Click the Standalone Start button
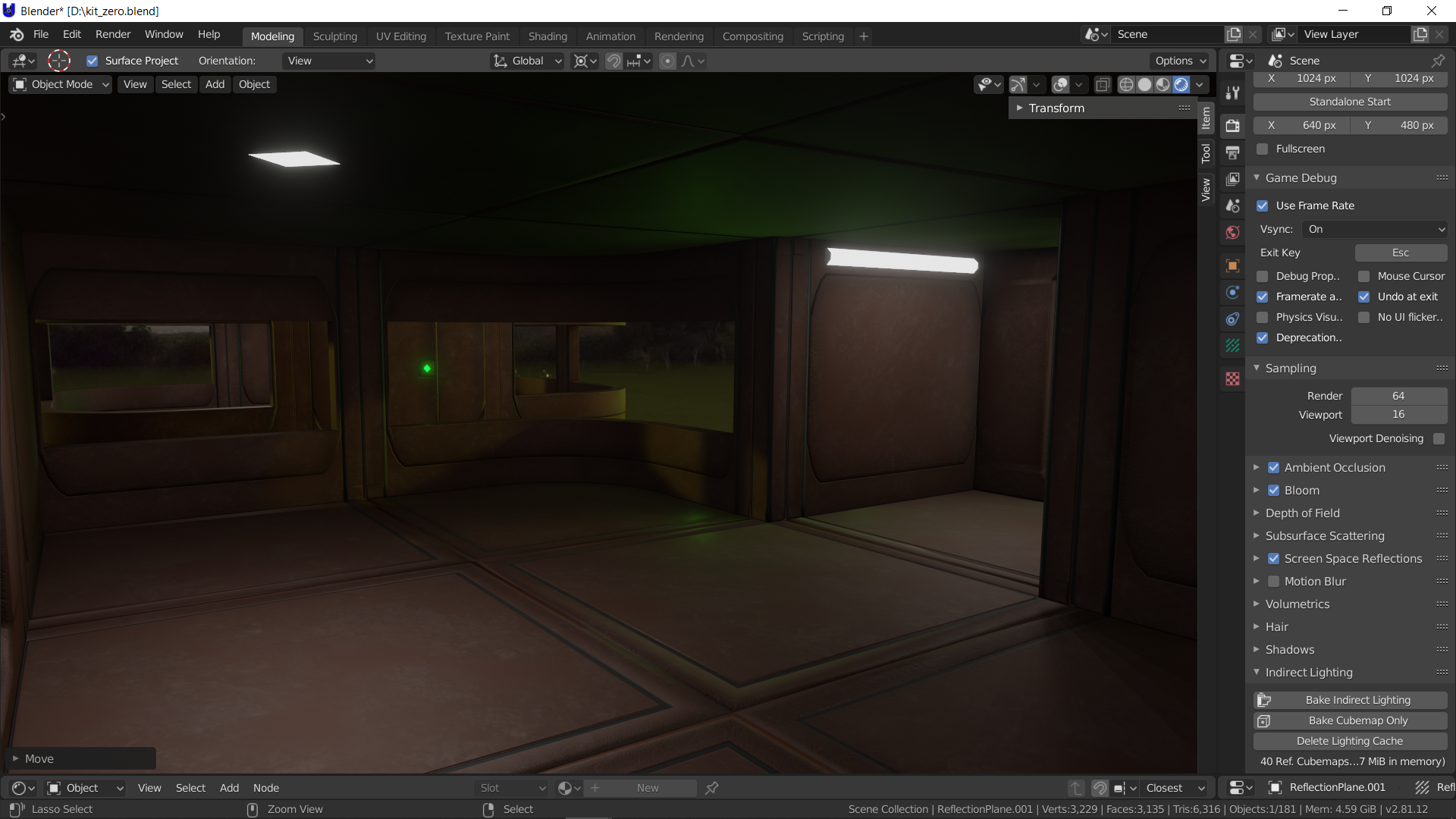Viewport: 1456px width, 819px height. point(1350,102)
